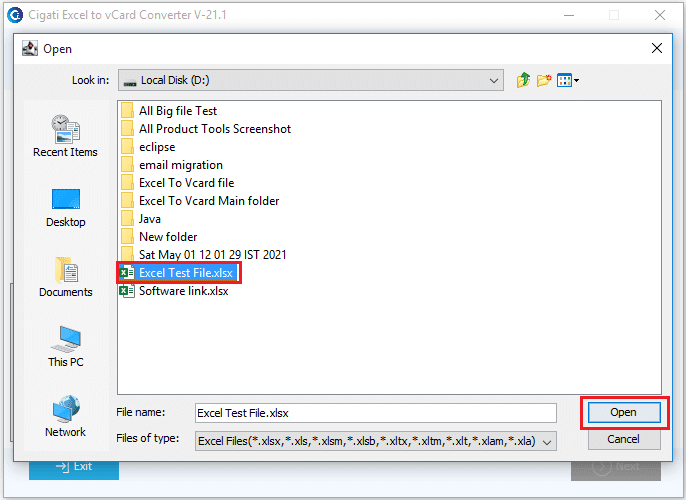Select the All Big file Test folder name
This screenshot has width=686, height=500.
tap(178, 111)
